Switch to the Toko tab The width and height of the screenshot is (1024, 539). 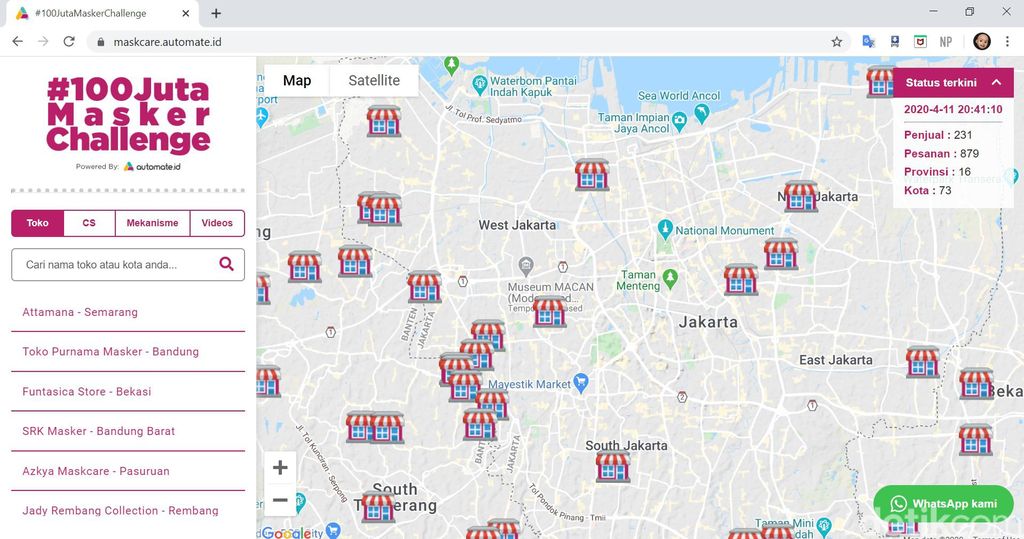point(37,223)
